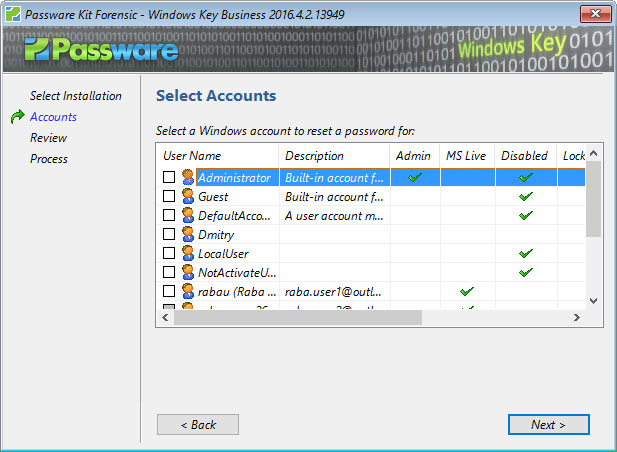Click Administrator's 'Built-in account f...' description
The height and width of the screenshot is (452, 617).
click(x=334, y=178)
